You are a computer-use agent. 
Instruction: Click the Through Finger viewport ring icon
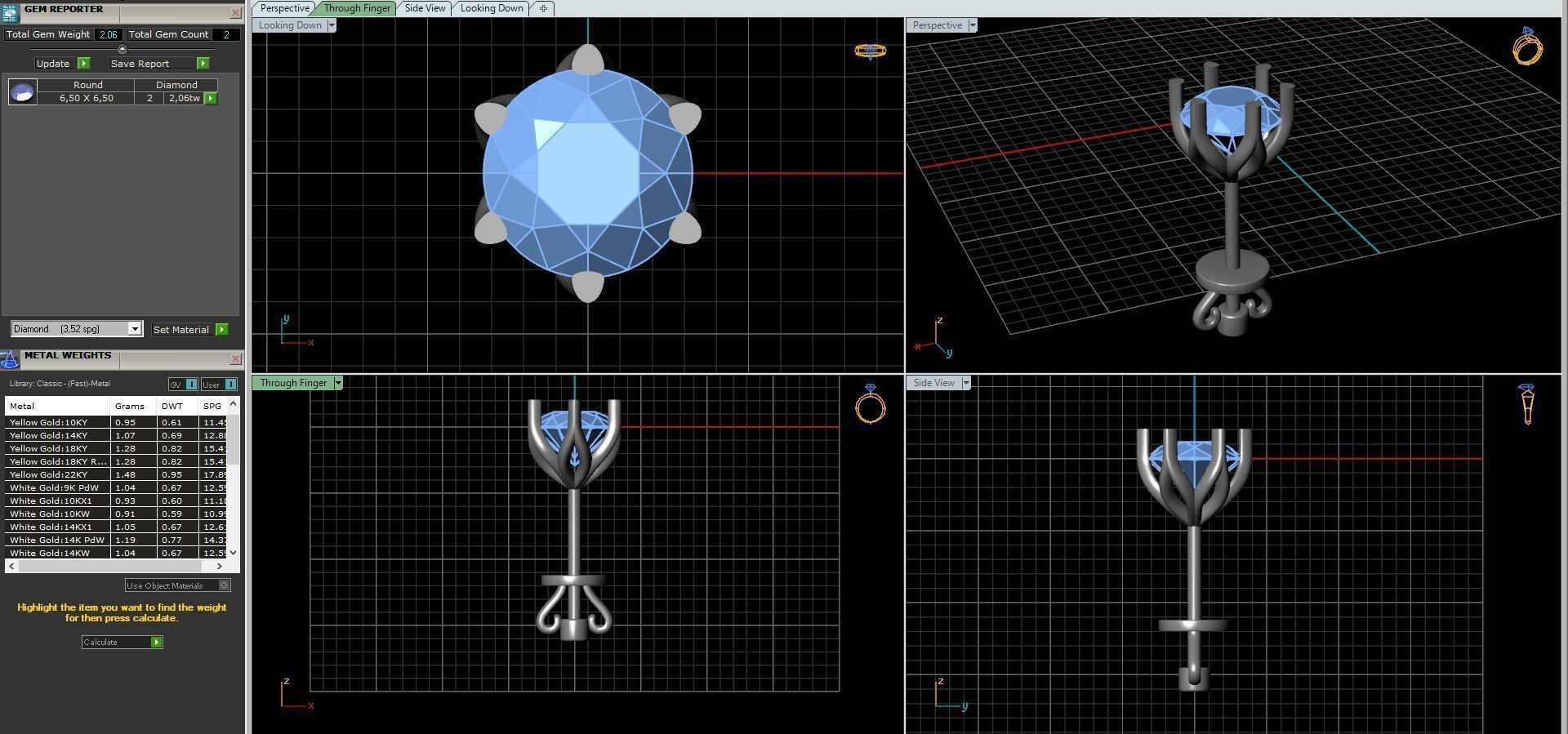pos(871,404)
